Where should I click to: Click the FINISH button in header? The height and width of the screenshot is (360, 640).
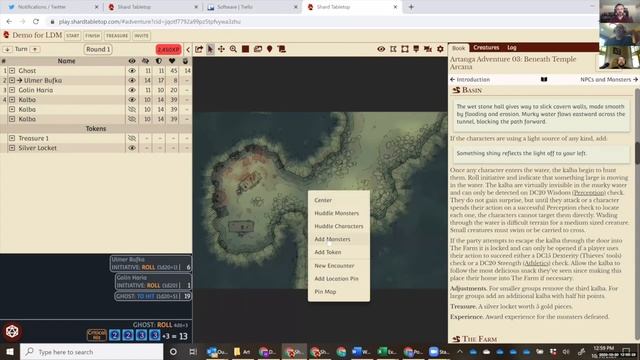93,36
